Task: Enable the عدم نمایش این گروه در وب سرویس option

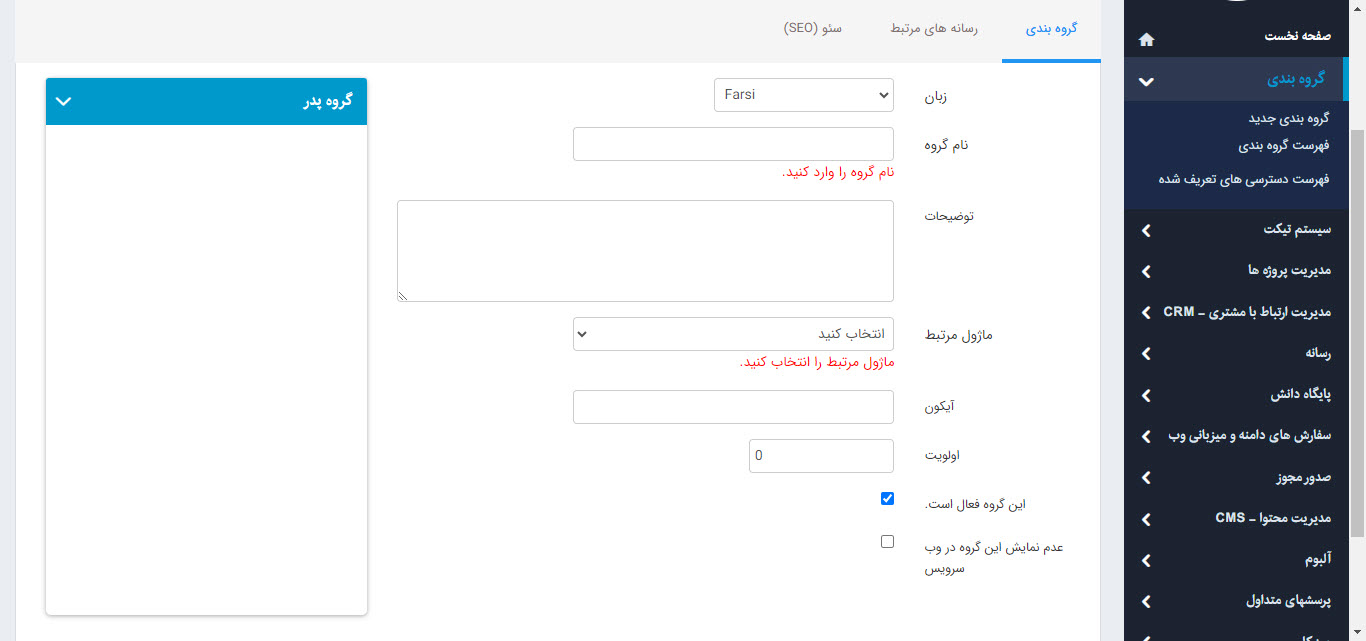Action: click(x=887, y=540)
